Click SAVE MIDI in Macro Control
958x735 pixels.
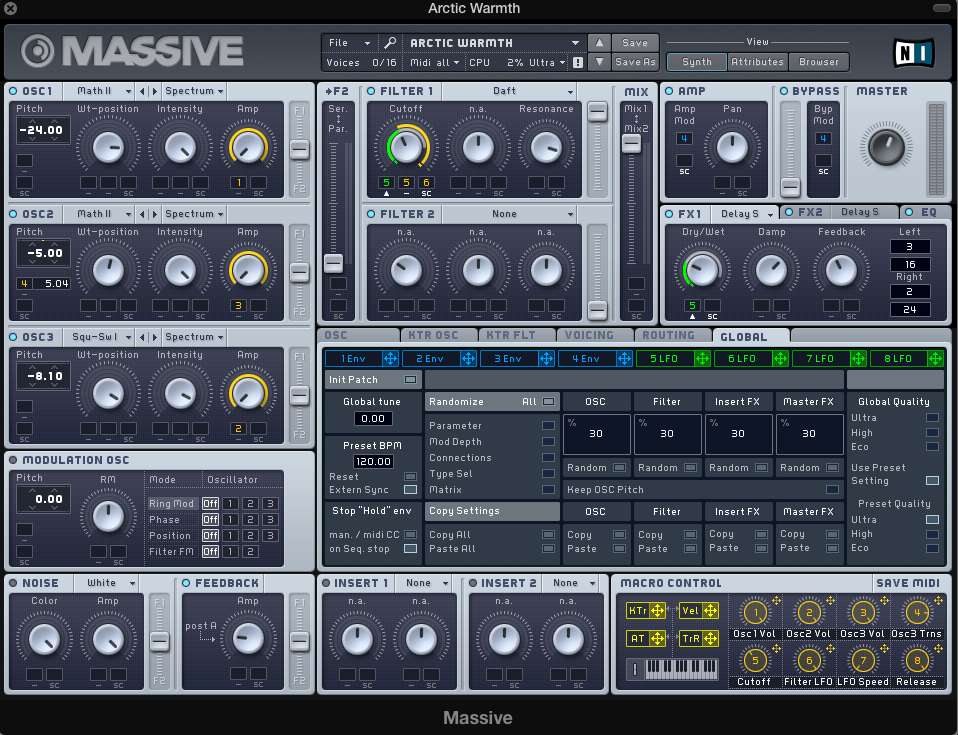point(907,583)
